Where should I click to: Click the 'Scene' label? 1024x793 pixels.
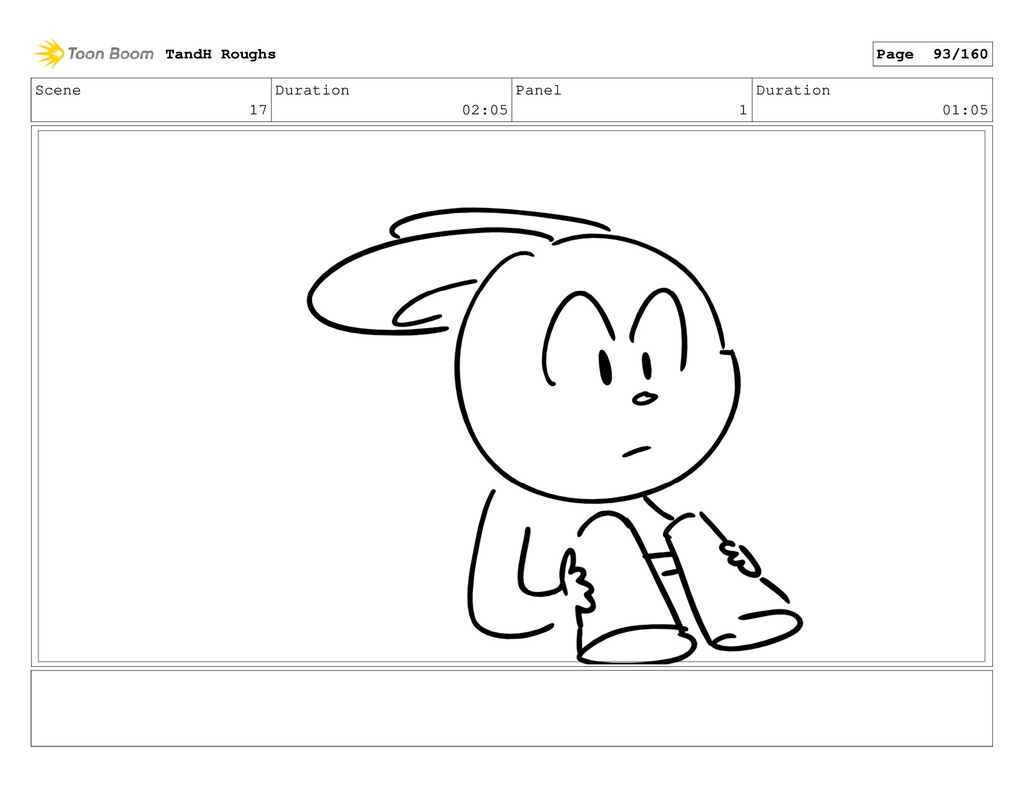[58, 90]
